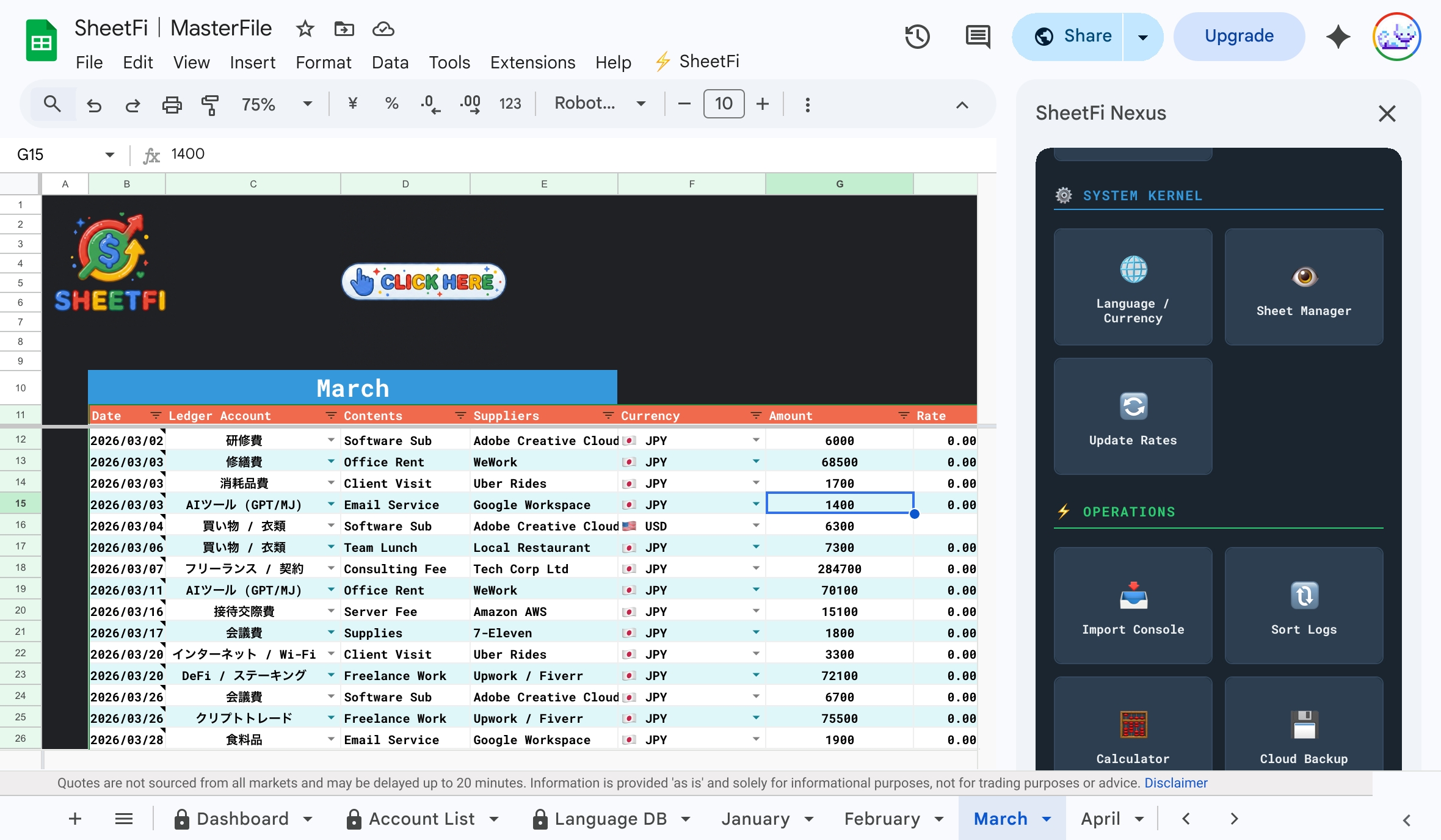
Task: Click the paint format toolbar icon
Action: (209, 104)
